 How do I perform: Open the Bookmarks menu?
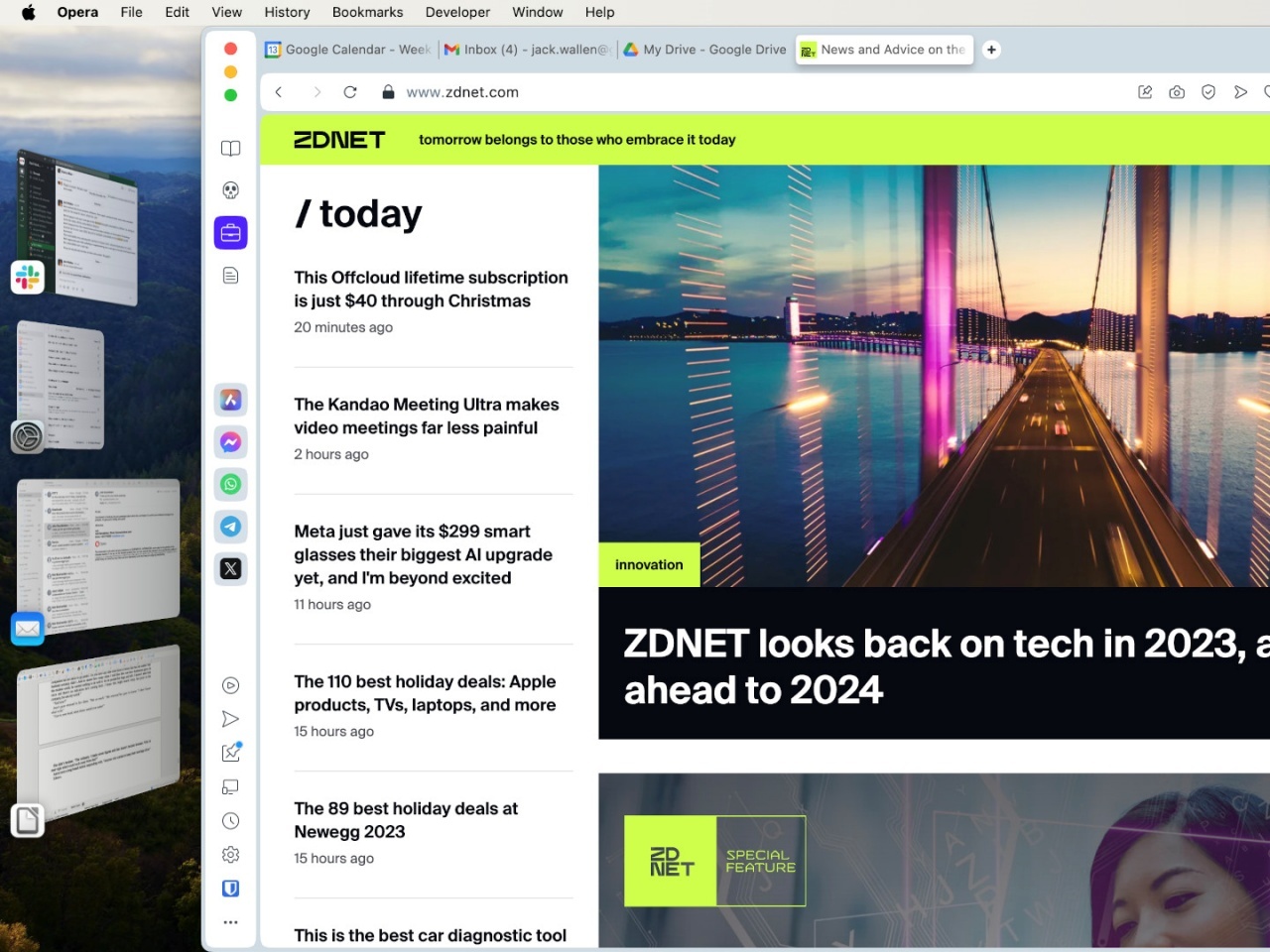[x=367, y=12]
